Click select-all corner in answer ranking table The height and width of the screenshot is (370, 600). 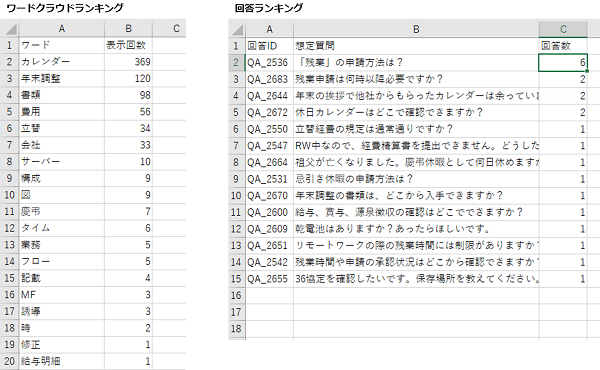pos(237,29)
